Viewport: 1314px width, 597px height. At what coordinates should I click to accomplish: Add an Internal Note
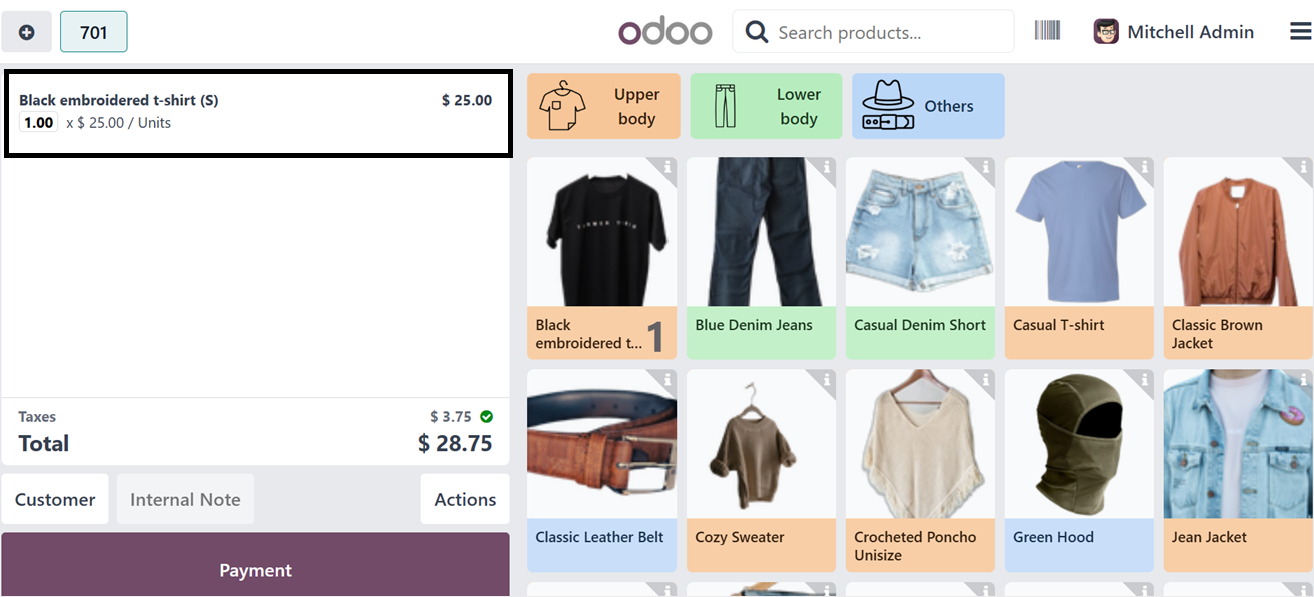pyautogui.click(x=185, y=499)
